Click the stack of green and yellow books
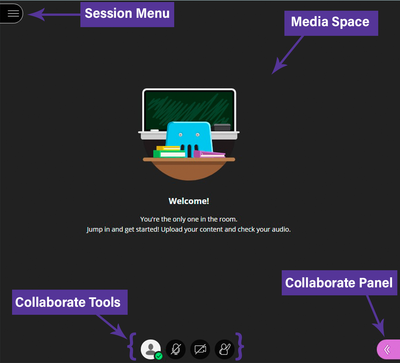 [x=169, y=152]
